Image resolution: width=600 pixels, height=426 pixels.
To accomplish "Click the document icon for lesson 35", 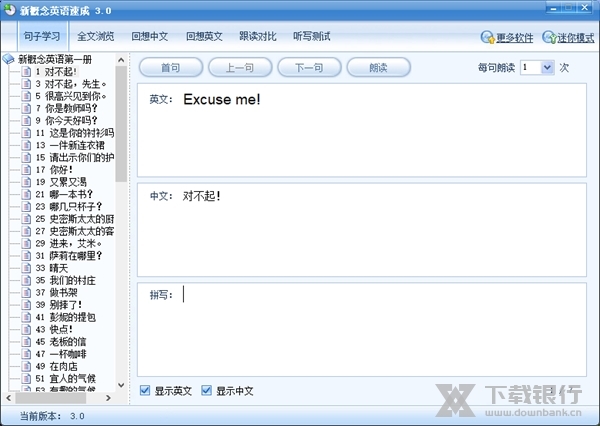I will click(26, 280).
